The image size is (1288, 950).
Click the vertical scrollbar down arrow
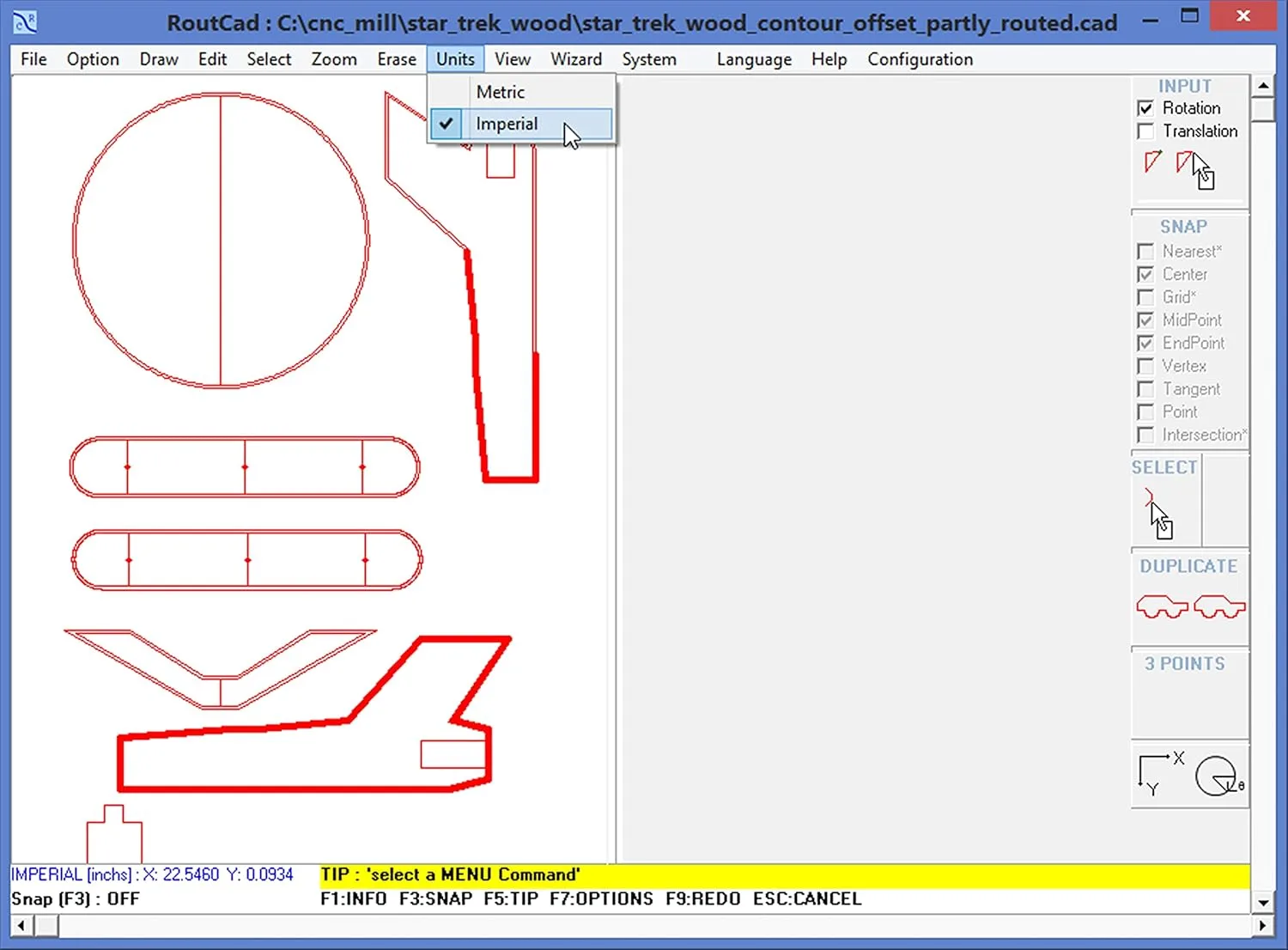click(1263, 903)
